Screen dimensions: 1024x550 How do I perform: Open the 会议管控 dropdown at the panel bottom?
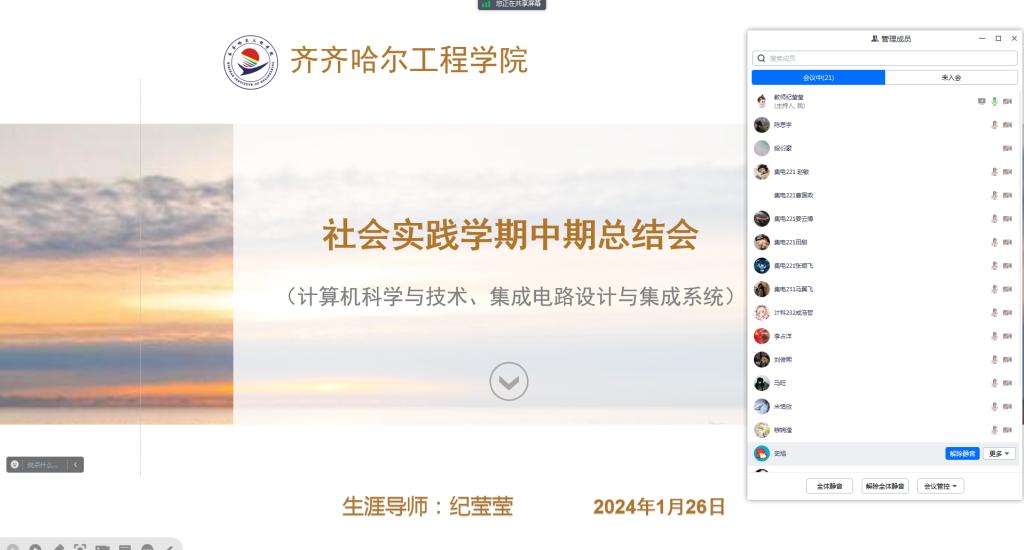pyautogui.click(x=940, y=486)
